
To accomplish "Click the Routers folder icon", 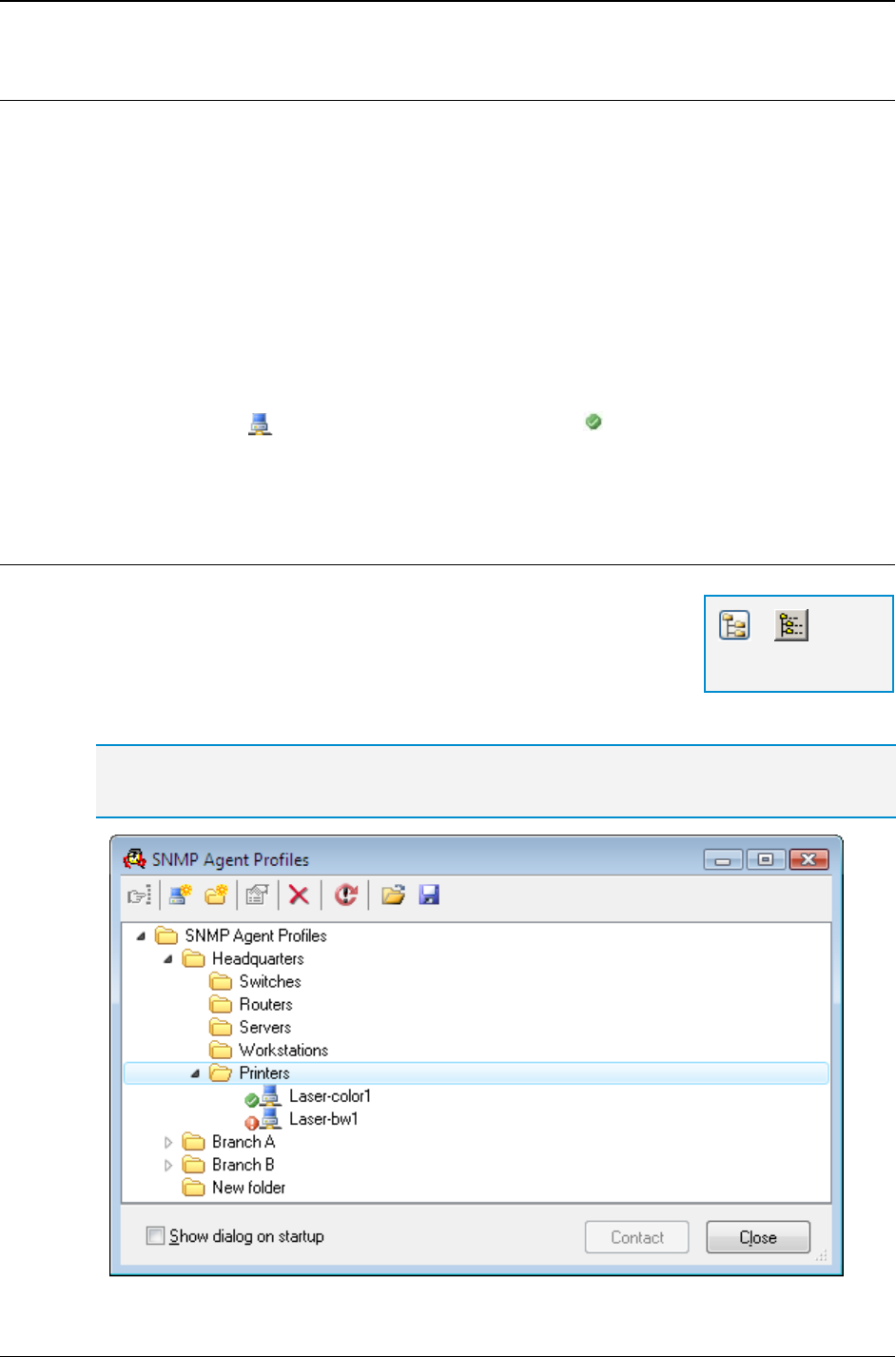I will click(x=221, y=1004).
